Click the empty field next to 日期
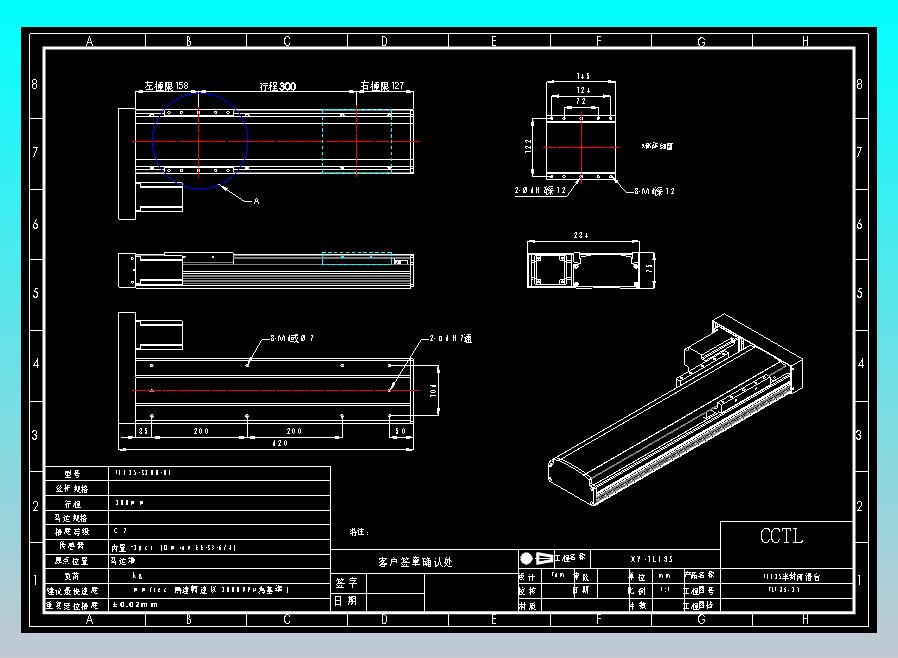 395,601
